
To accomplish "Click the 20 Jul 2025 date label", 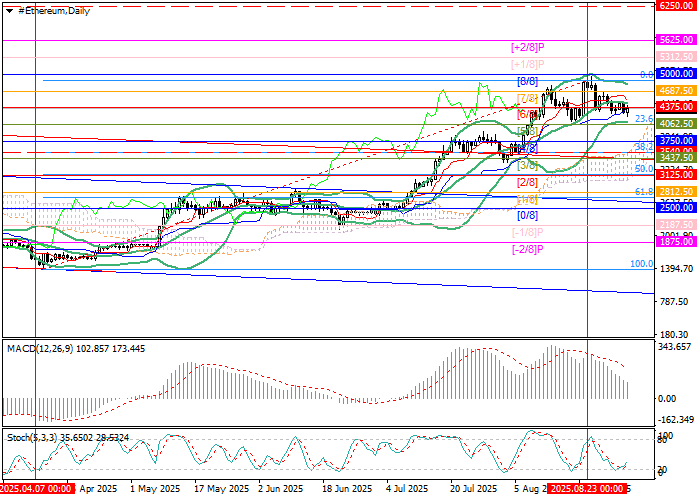I will point(474,488).
